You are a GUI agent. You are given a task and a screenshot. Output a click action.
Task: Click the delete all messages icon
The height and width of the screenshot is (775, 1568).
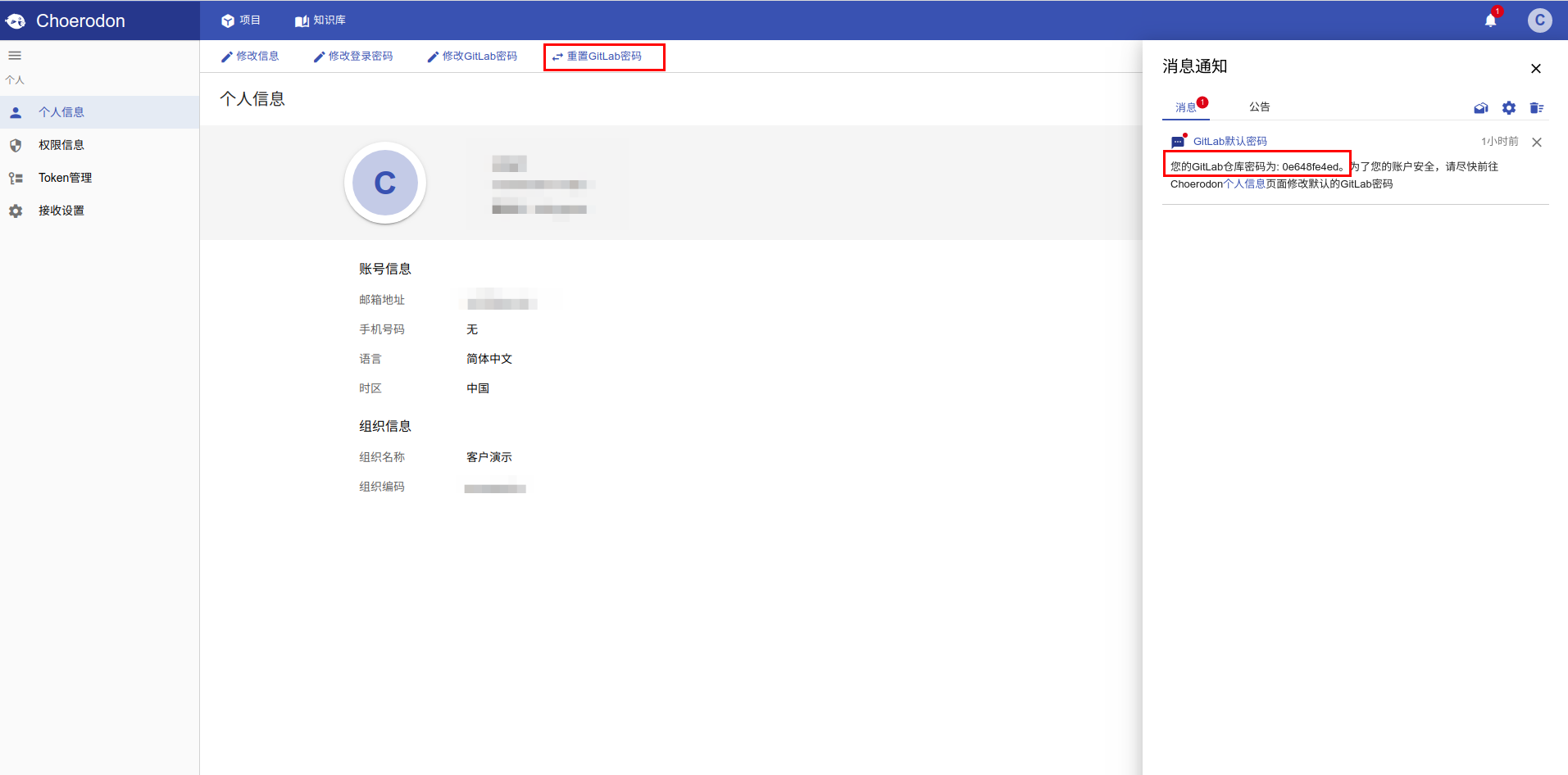[1536, 108]
